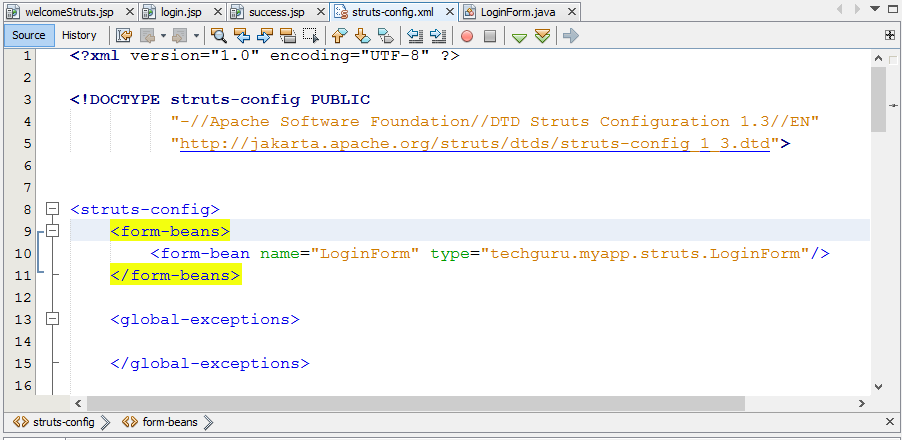
Task: Shift line left icon
Action: coord(415,36)
